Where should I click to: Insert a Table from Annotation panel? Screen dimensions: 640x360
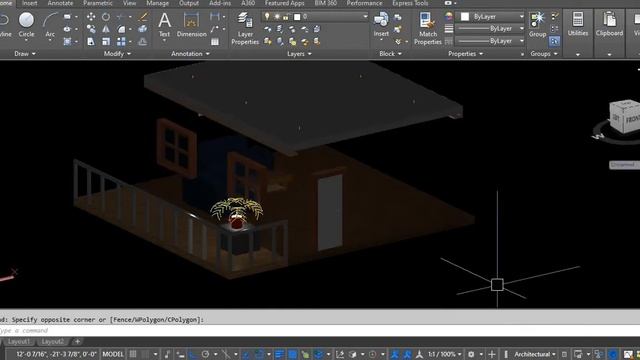215,41
